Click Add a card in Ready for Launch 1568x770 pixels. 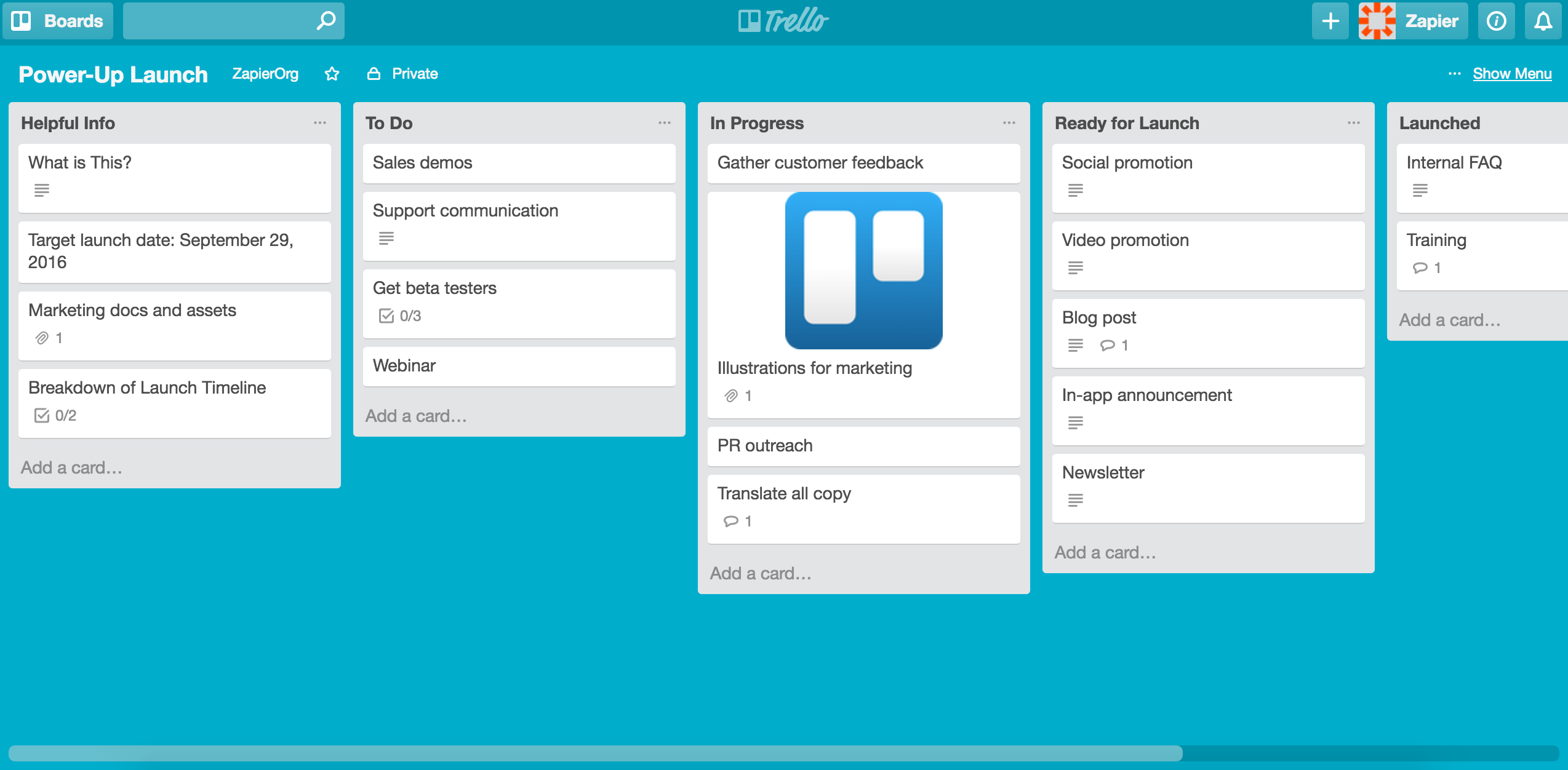coord(1107,551)
